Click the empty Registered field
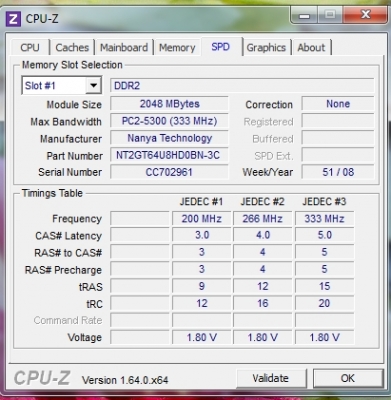391x400 pixels. pos(338,121)
